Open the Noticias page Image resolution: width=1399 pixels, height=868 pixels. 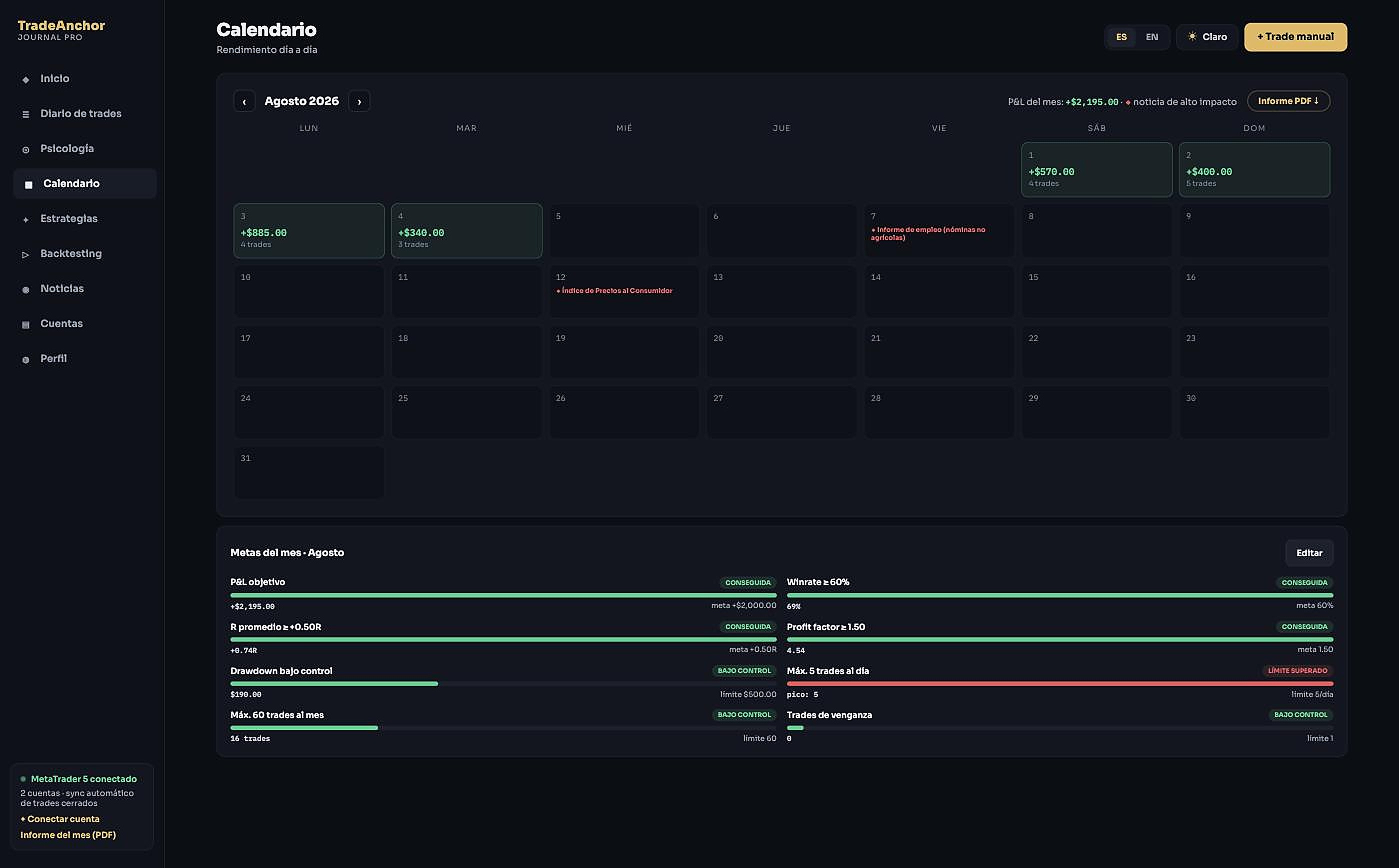[84, 289]
